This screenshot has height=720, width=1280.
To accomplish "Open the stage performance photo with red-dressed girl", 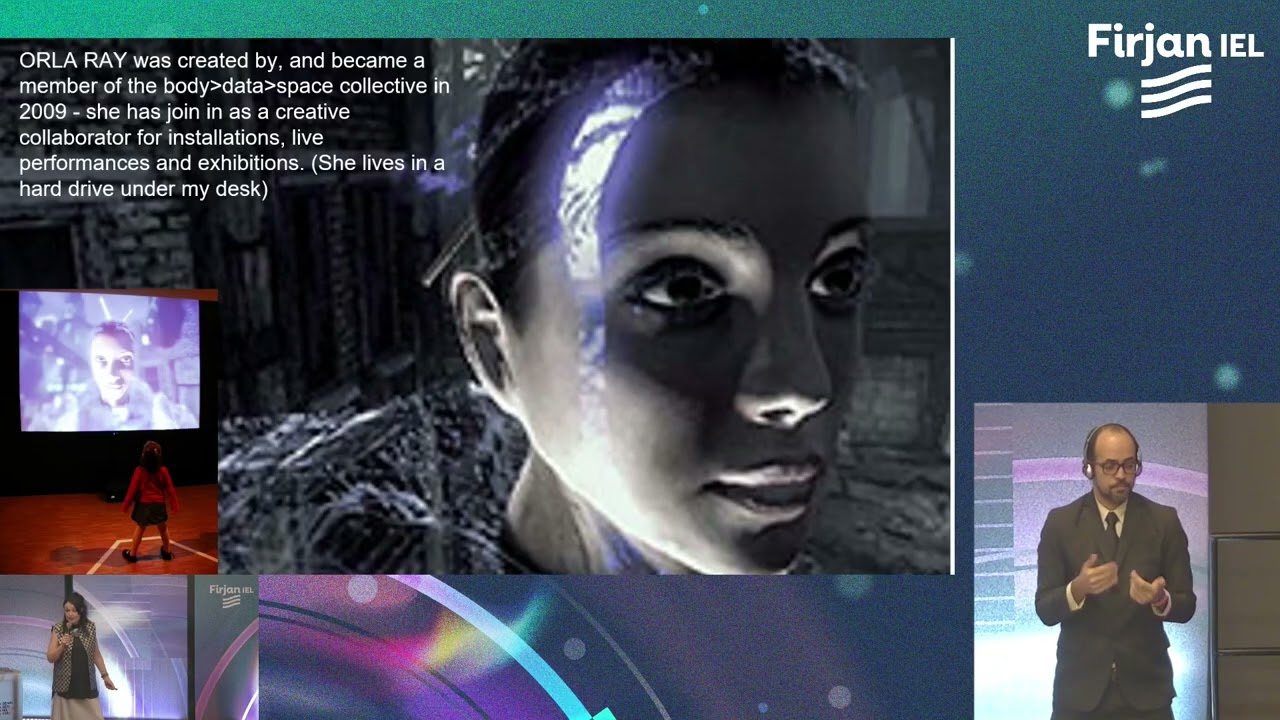I will pyautogui.click(x=108, y=432).
